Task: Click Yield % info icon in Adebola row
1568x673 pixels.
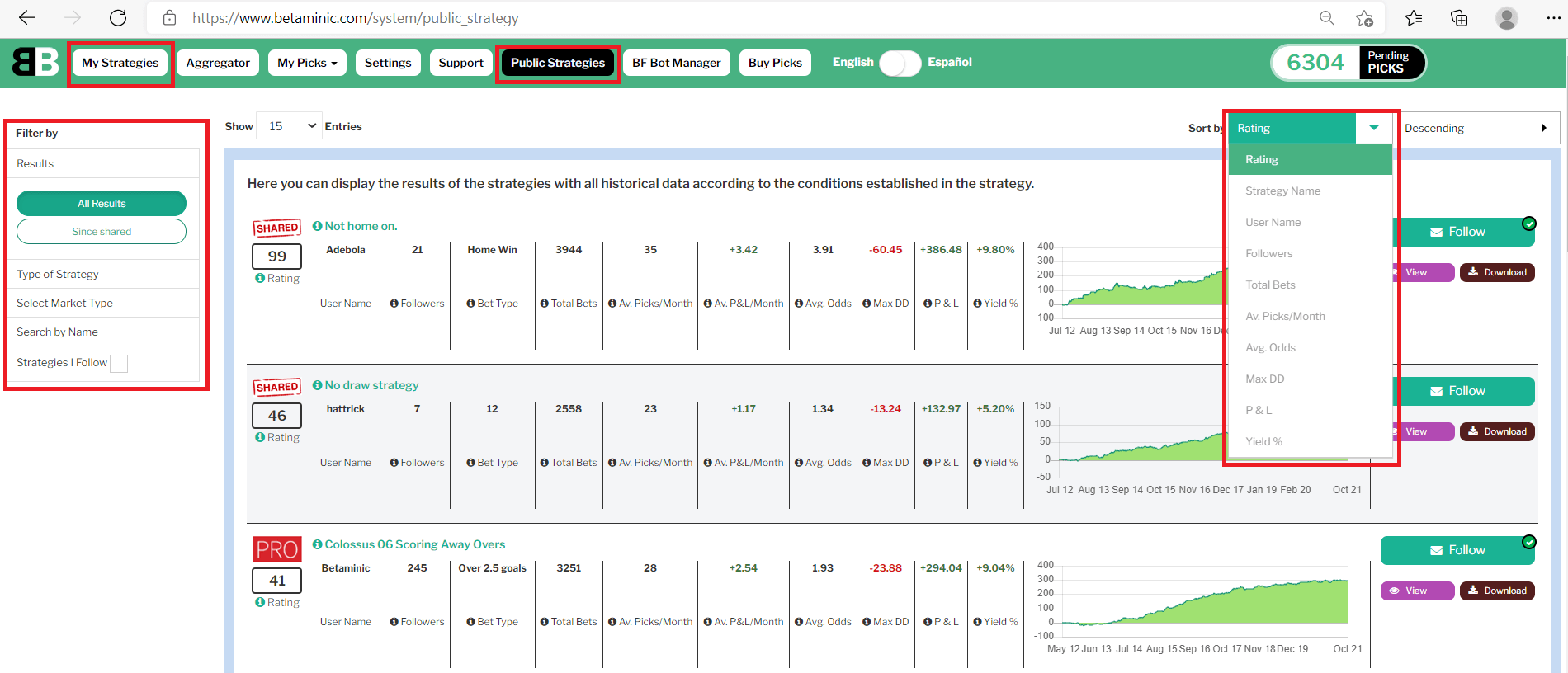Action: (977, 304)
